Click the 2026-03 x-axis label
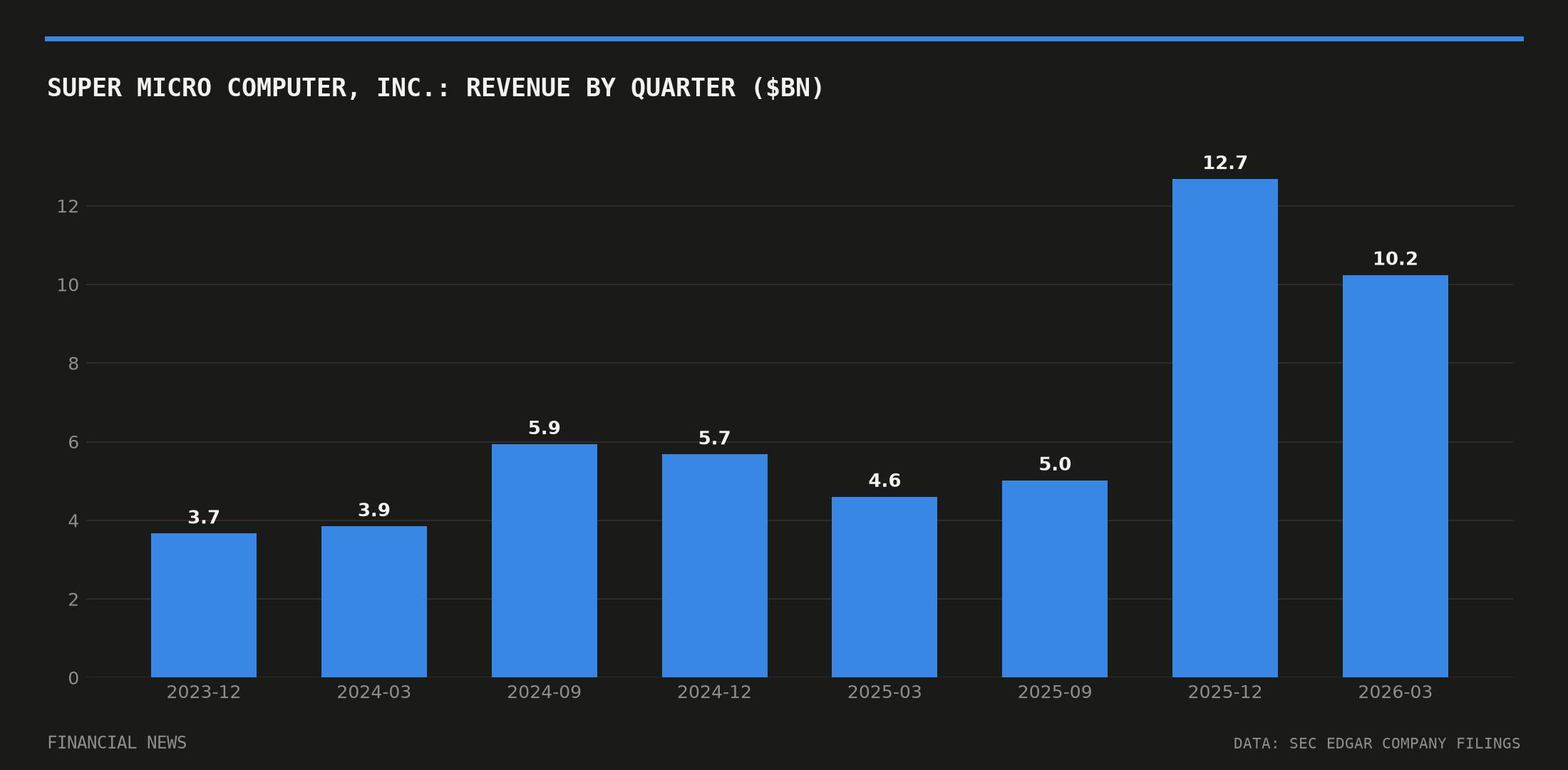The width and height of the screenshot is (1568, 770). (x=1396, y=692)
